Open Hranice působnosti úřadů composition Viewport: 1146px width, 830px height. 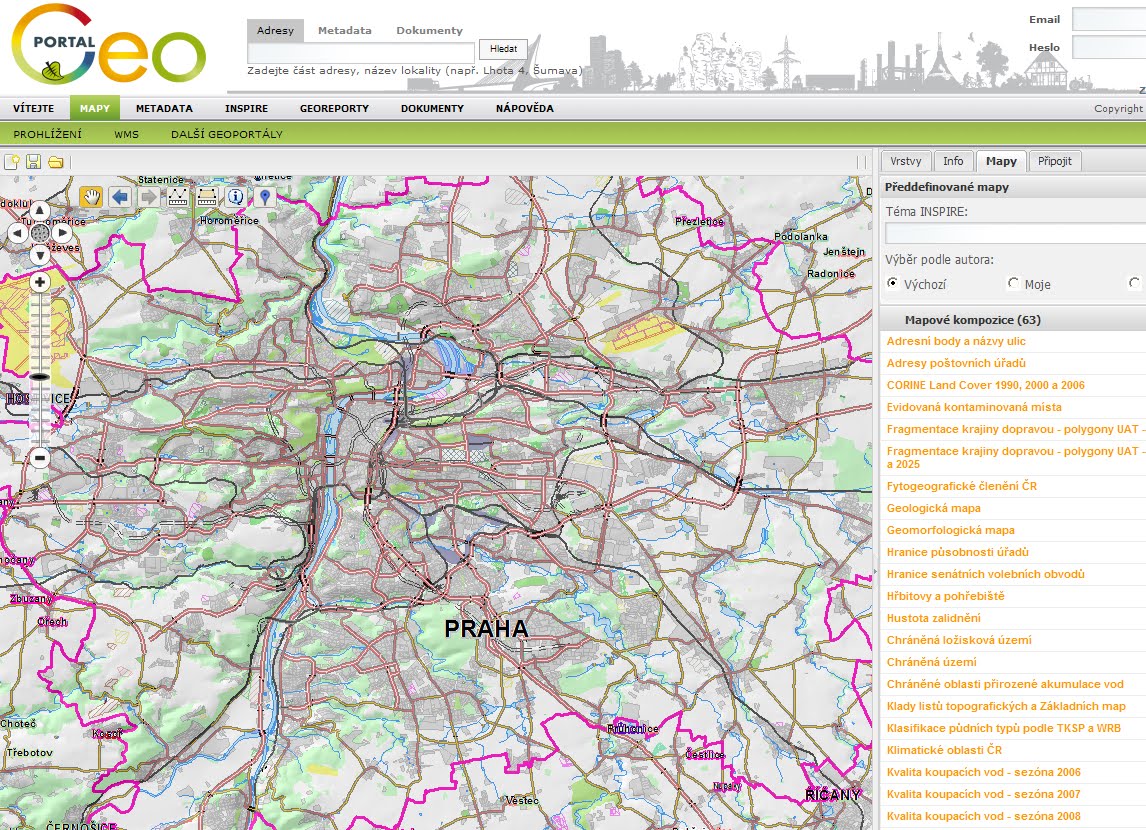(x=957, y=552)
